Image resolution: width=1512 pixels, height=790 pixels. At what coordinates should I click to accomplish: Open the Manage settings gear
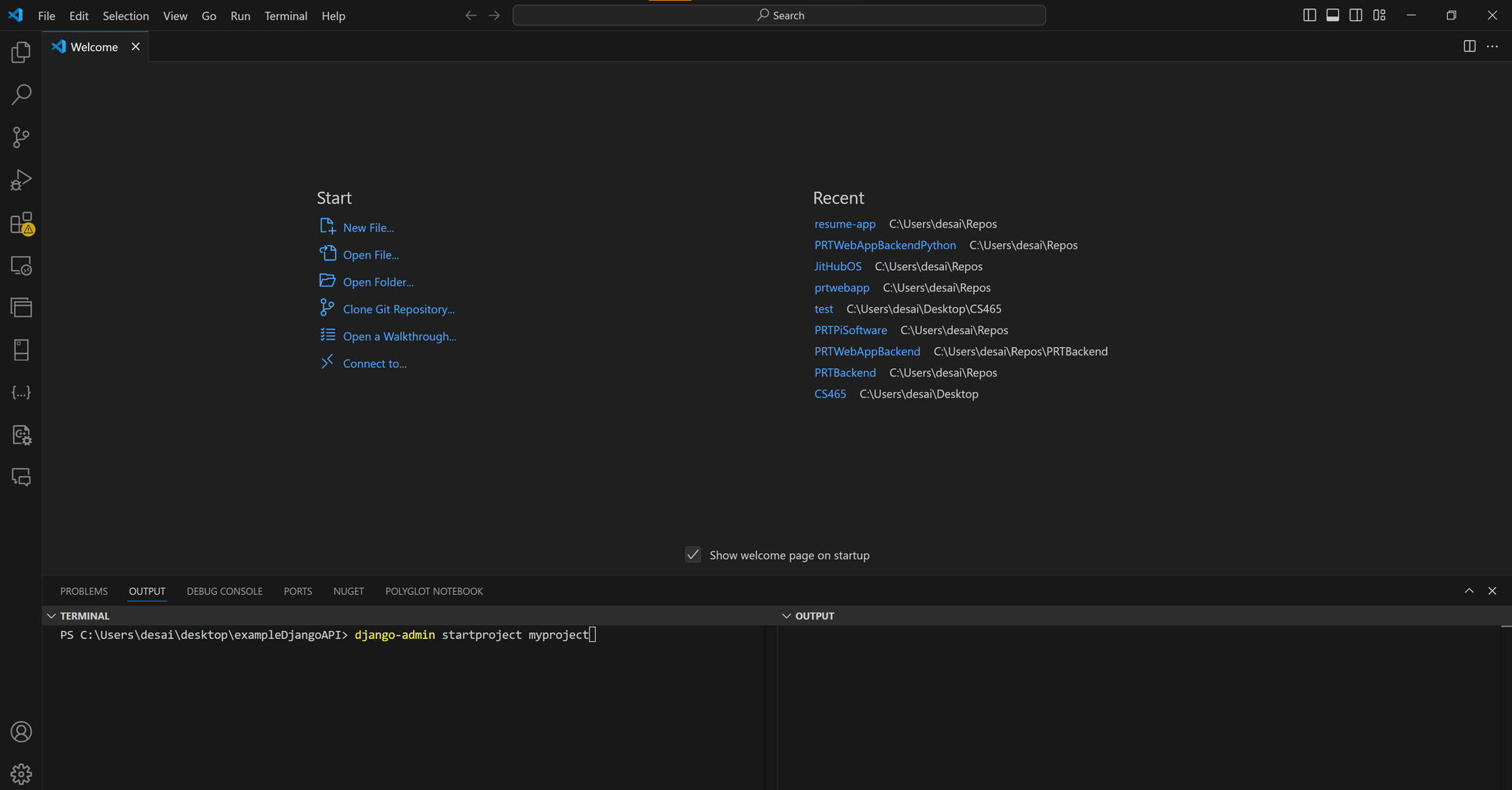21,773
